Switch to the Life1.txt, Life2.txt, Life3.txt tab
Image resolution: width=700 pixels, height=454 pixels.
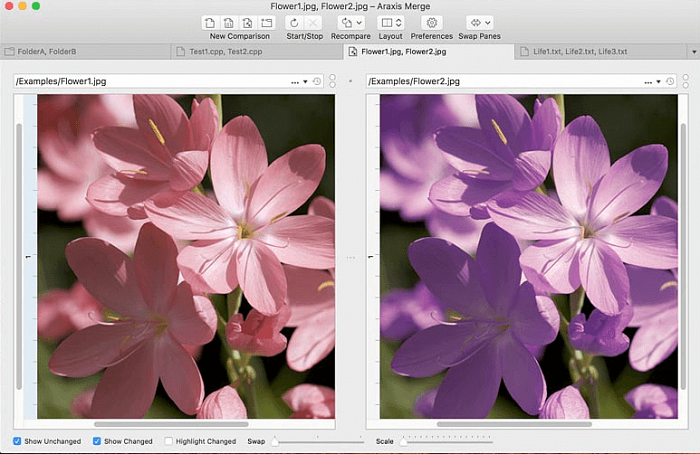[x=601, y=52]
